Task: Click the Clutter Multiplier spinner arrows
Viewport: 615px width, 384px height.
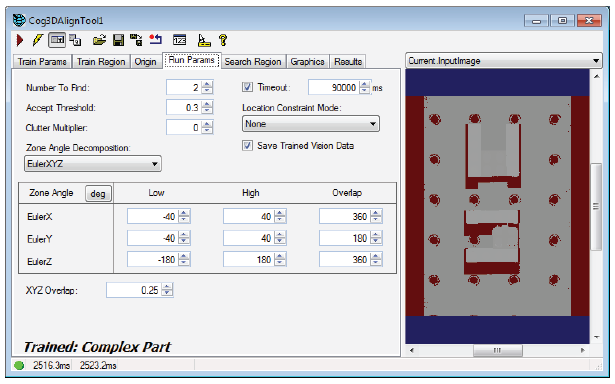Action: 207,127
